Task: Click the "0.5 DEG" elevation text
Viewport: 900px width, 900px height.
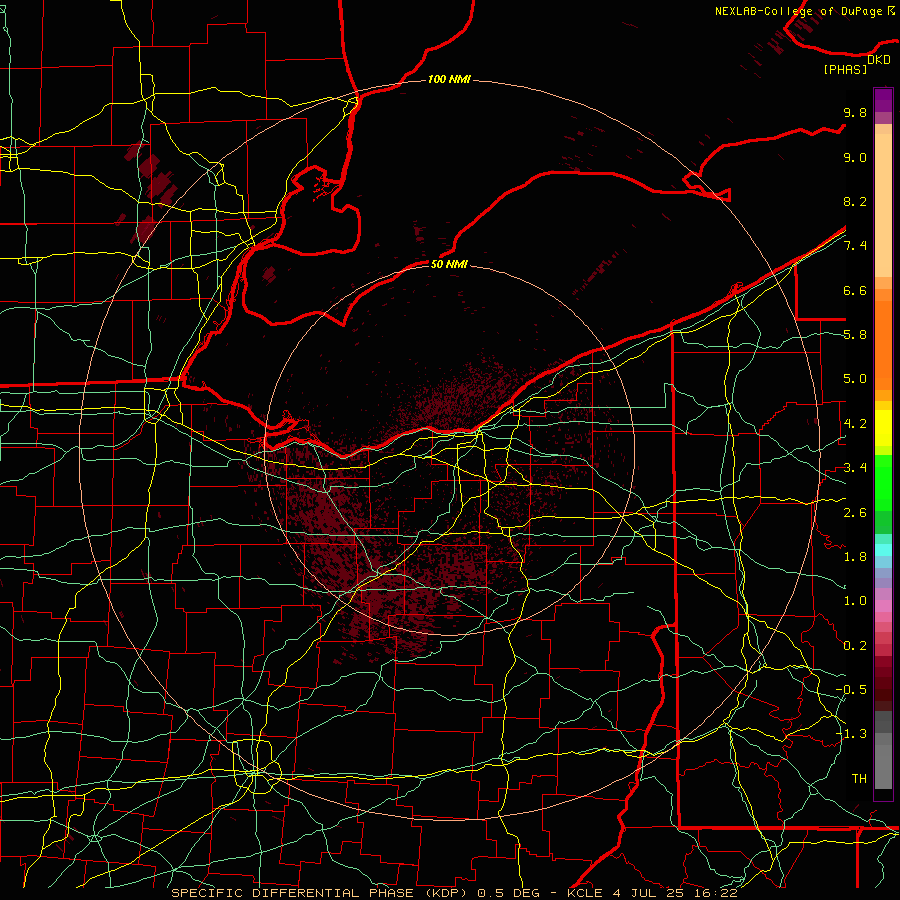Action: (509, 893)
